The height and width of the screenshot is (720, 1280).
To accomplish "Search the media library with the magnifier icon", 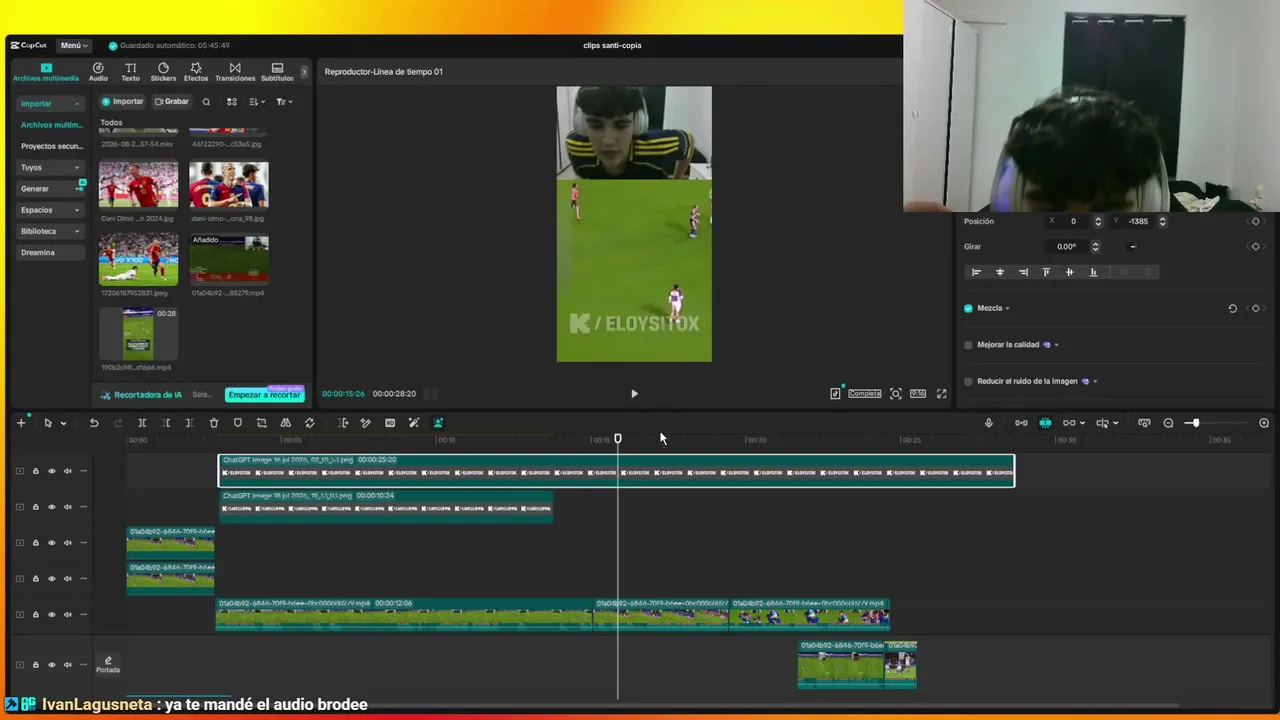I will [206, 102].
